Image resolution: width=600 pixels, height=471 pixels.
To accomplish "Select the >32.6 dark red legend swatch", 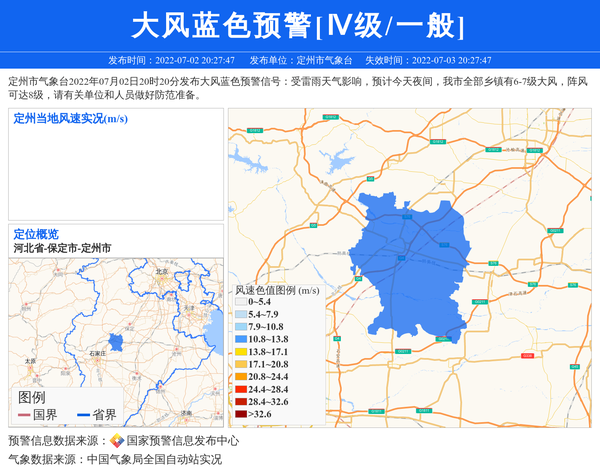I will click(240, 414).
